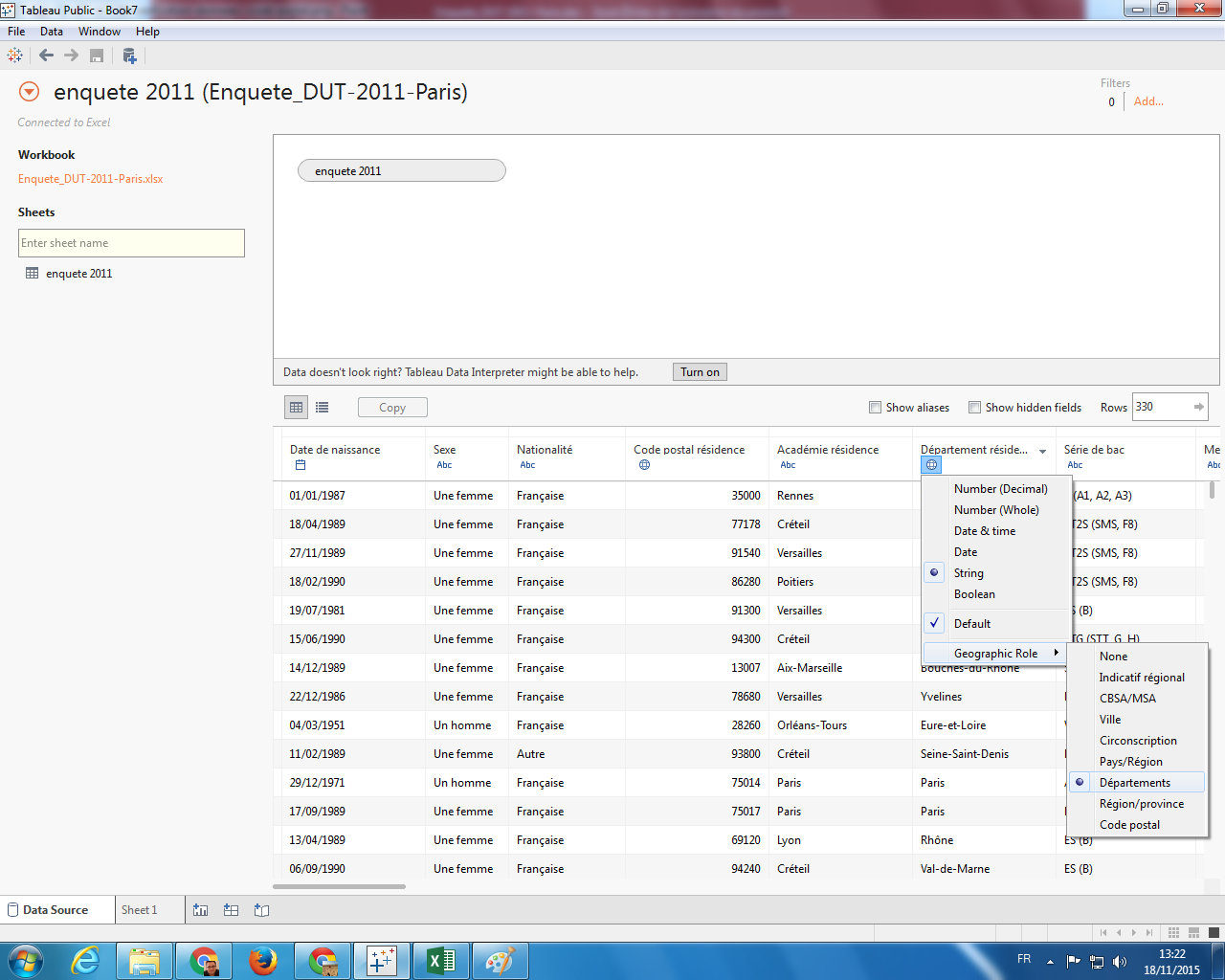This screenshot has width=1225, height=980.
Task: Open Internet Explorer from taskbar
Action: click(85, 961)
